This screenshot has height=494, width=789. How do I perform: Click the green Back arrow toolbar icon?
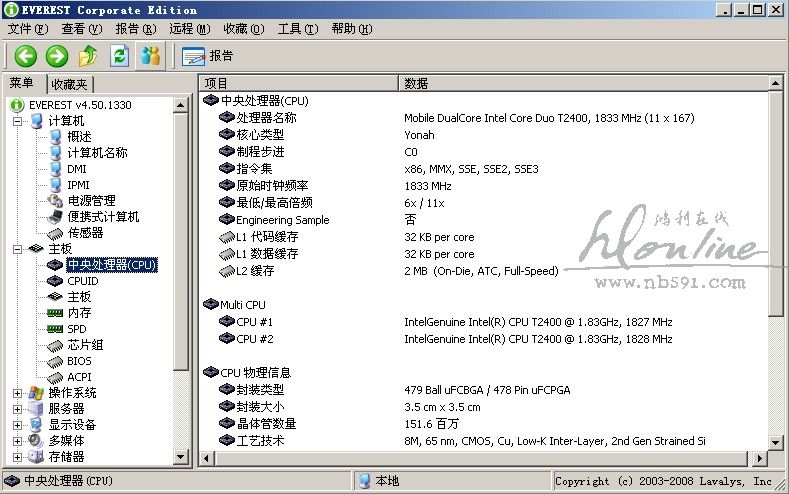click(x=25, y=56)
